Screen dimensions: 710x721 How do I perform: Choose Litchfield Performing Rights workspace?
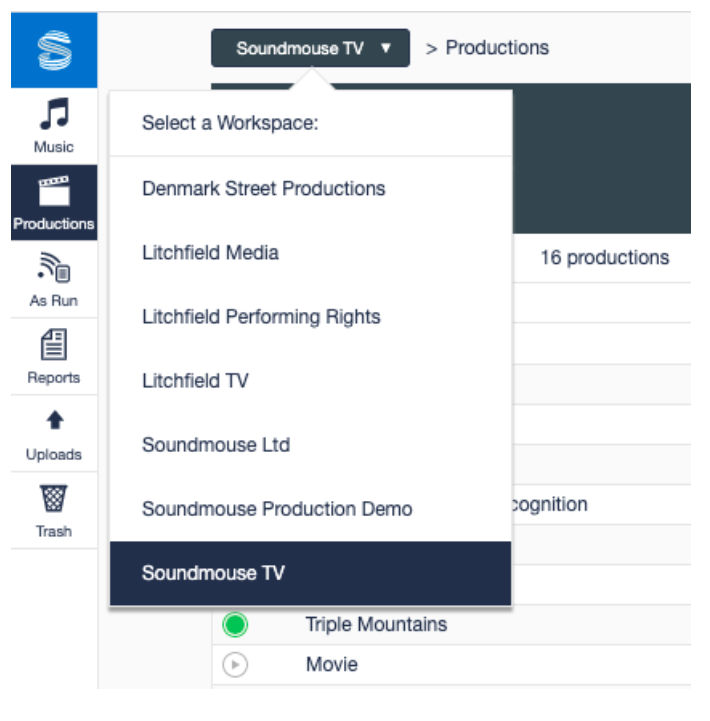[310, 316]
